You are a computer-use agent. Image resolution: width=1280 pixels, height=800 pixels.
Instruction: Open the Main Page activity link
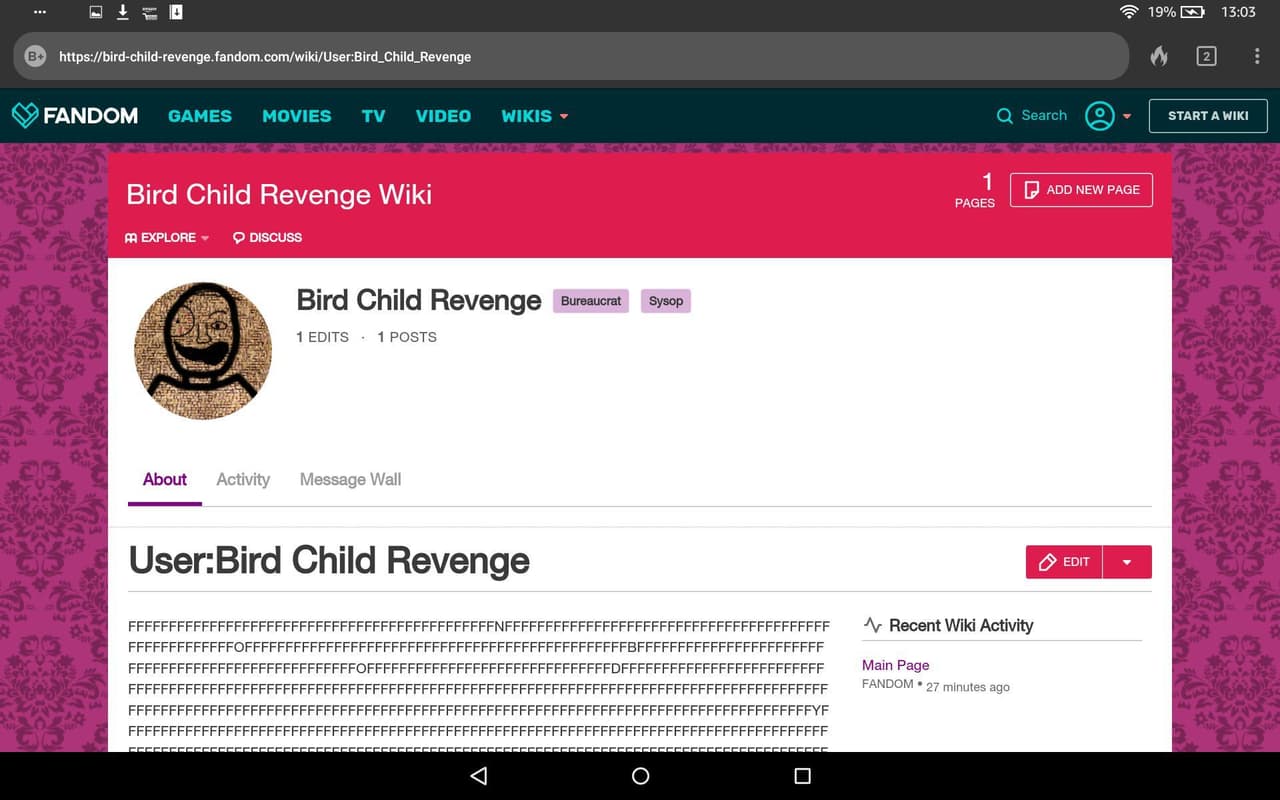(x=895, y=665)
